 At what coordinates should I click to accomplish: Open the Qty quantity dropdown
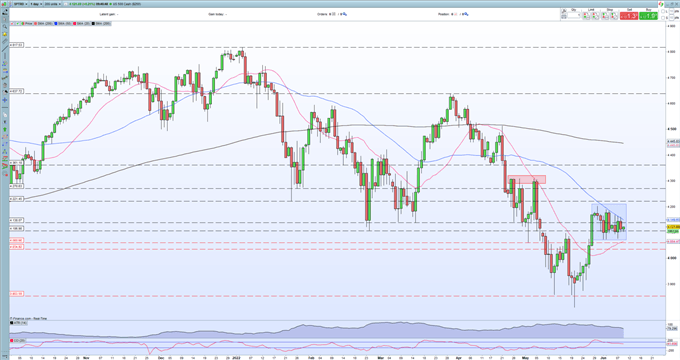tap(574, 16)
